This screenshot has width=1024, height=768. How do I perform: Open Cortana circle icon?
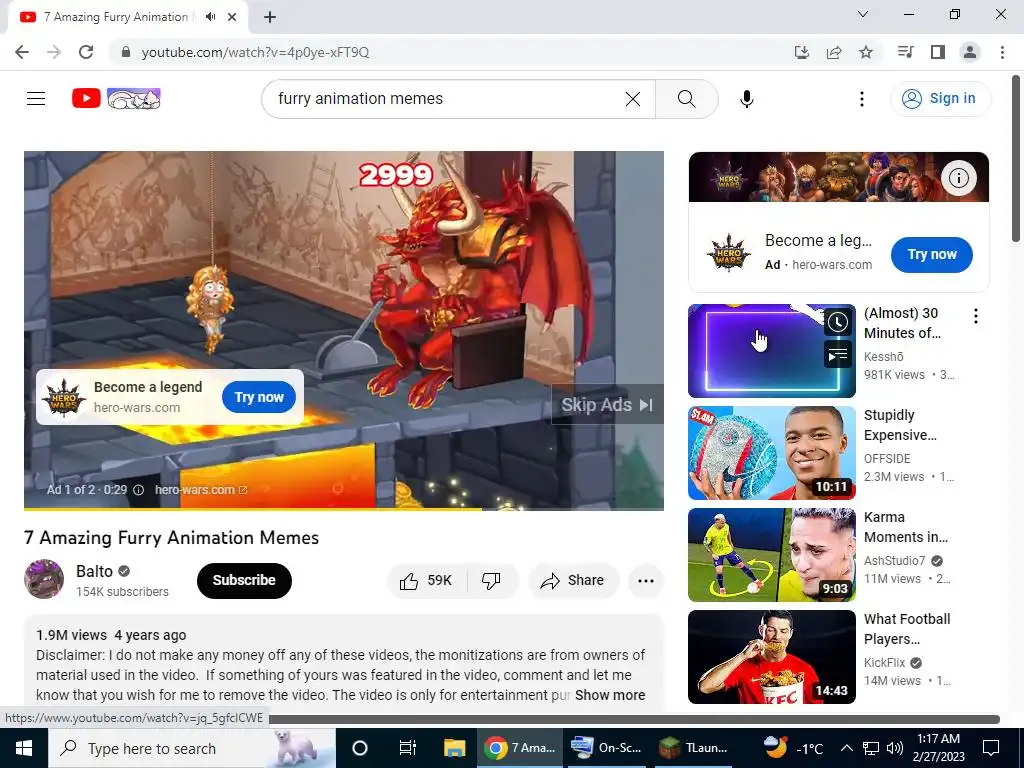click(360, 748)
